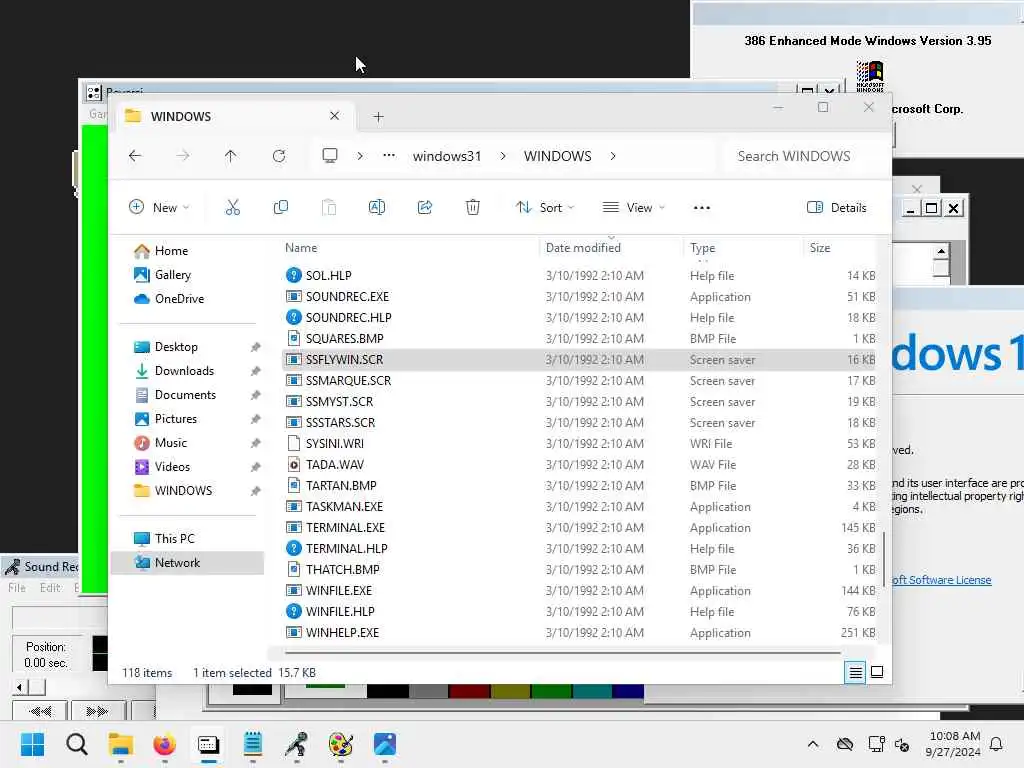
Task: Expand chevron after windows31 breadcrumb
Action: coord(503,156)
